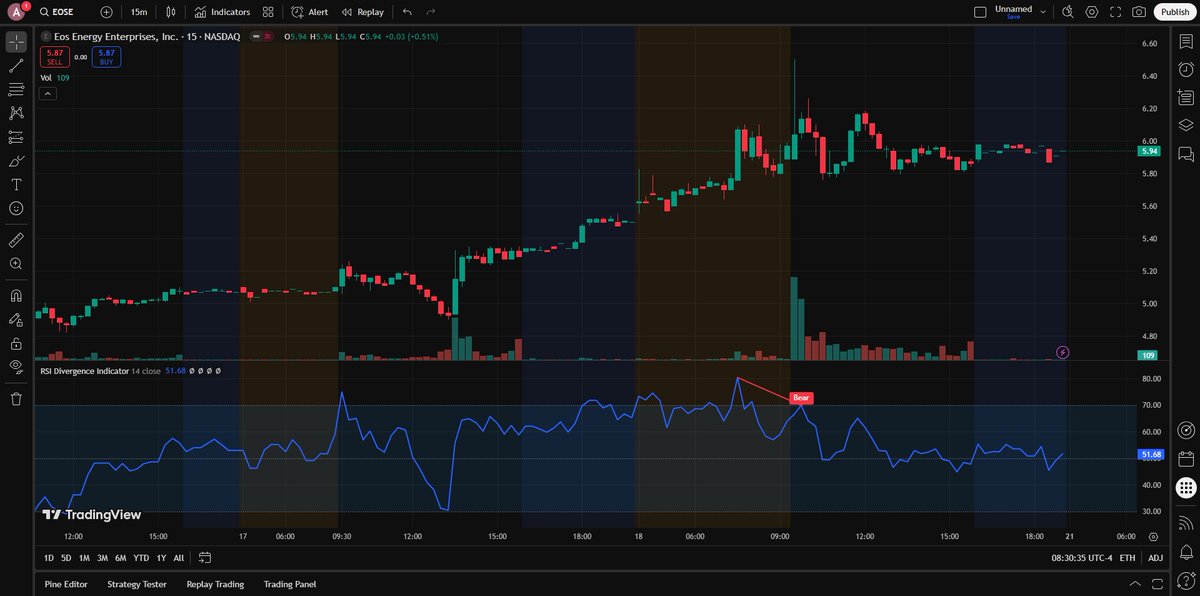This screenshot has height=596, width=1200.
Task: Open the Pine Editor tab
Action: (66, 584)
